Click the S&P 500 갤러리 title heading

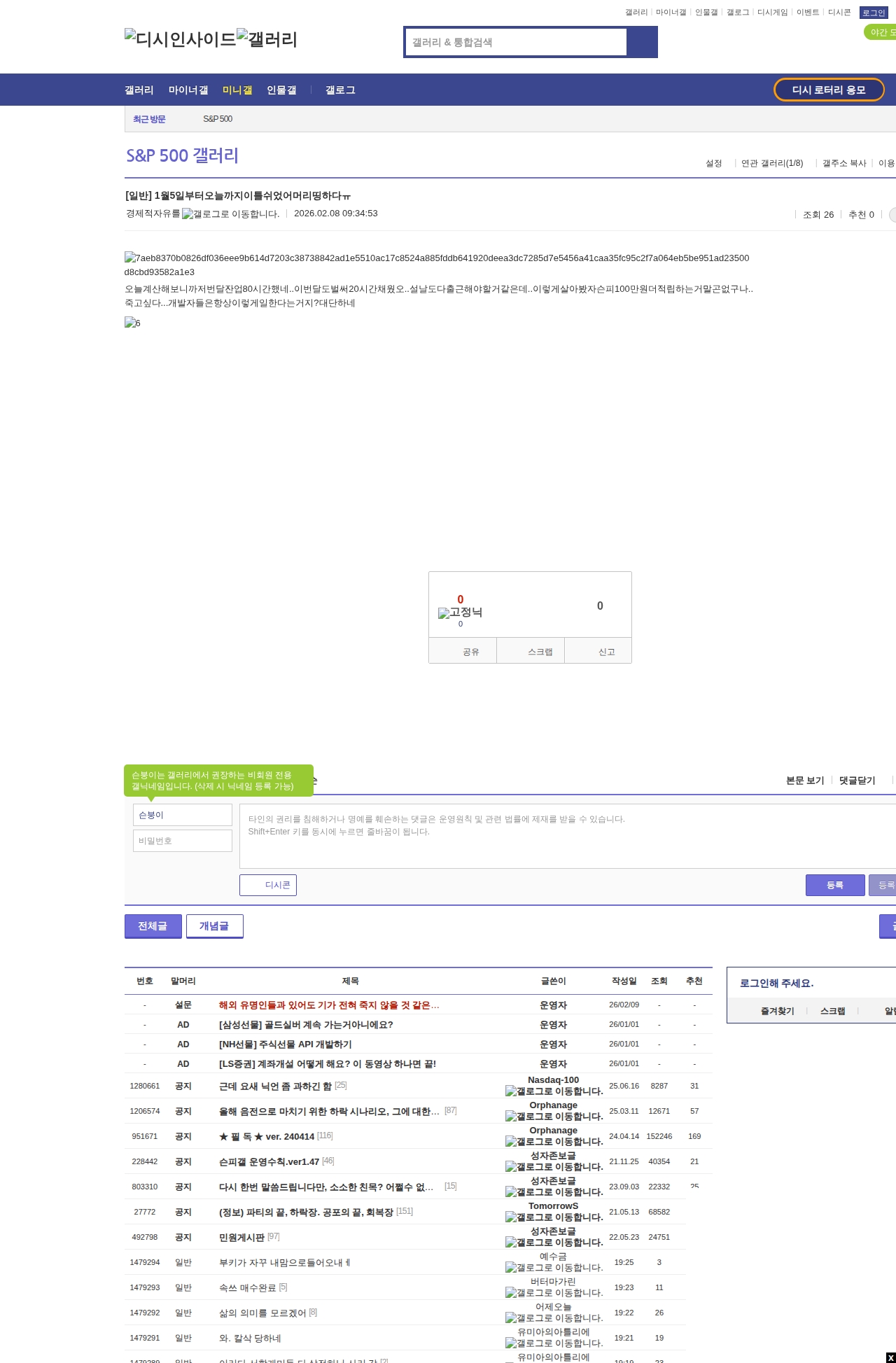[182, 155]
